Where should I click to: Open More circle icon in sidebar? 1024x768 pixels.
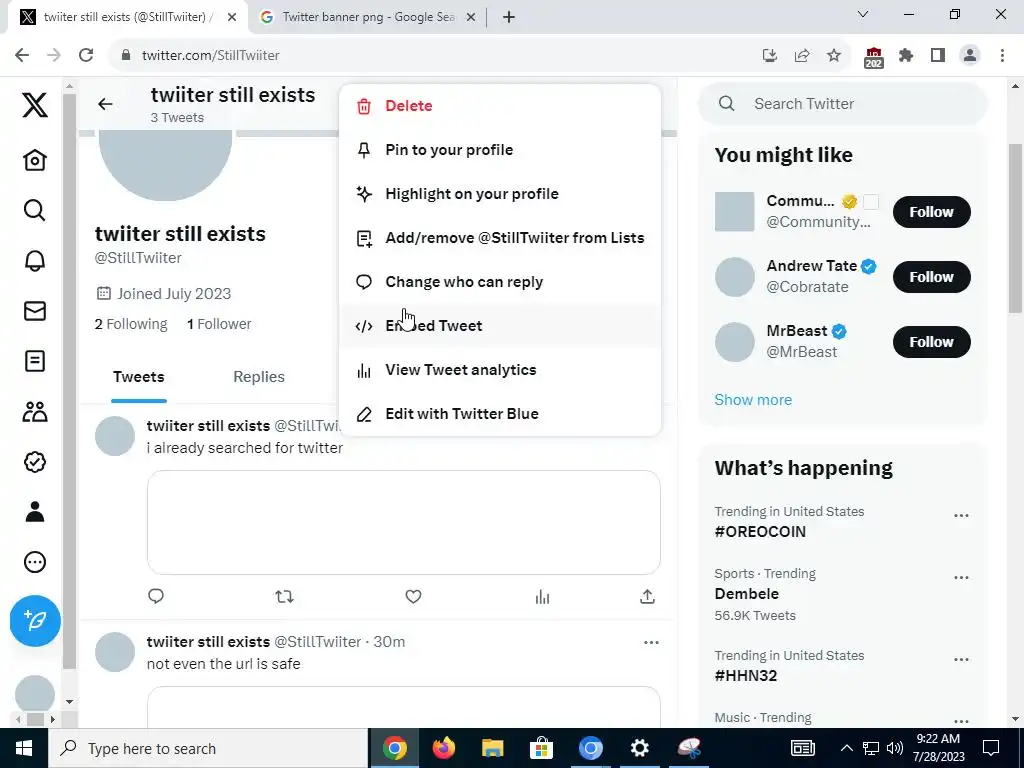(x=35, y=562)
